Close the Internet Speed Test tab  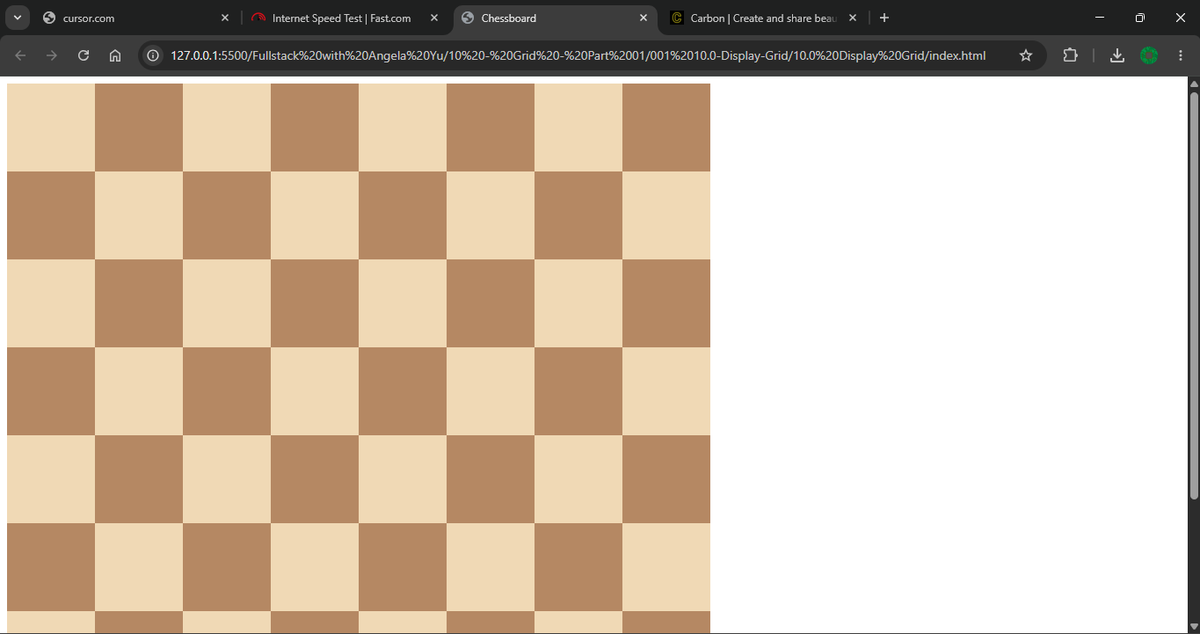(x=434, y=18)
